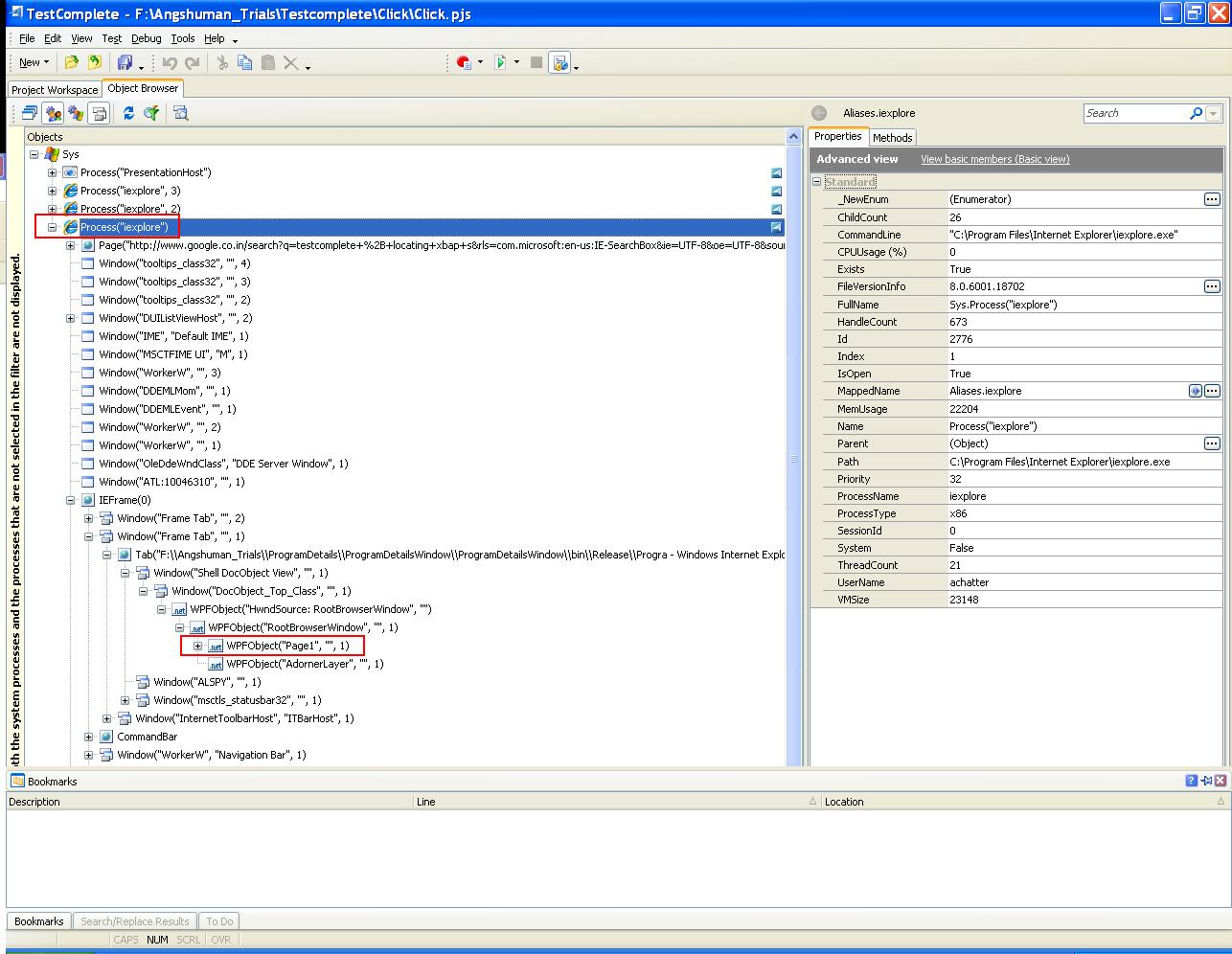
Task: Collapse the Standard properties group
Action: (817, 182)
